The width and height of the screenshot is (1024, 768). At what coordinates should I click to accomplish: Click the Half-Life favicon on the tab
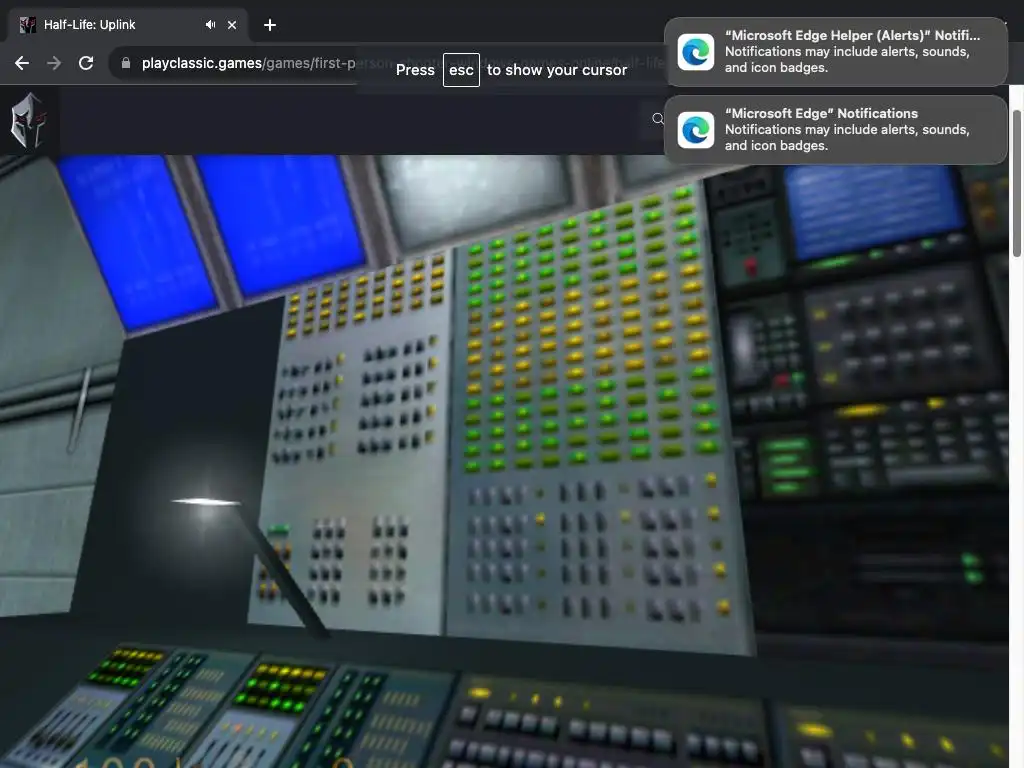click(27, 25)
